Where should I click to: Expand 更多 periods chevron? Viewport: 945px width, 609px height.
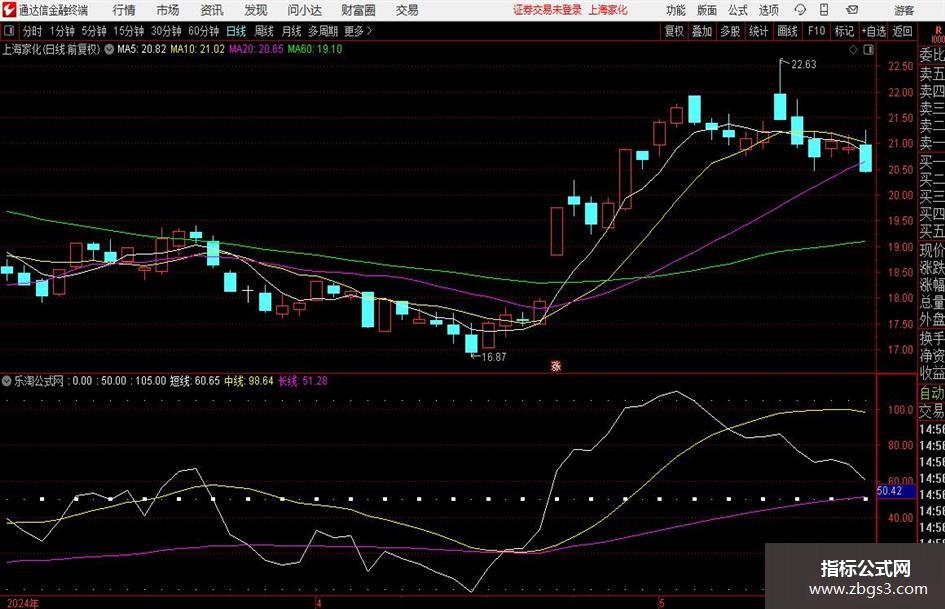[369, 31]
